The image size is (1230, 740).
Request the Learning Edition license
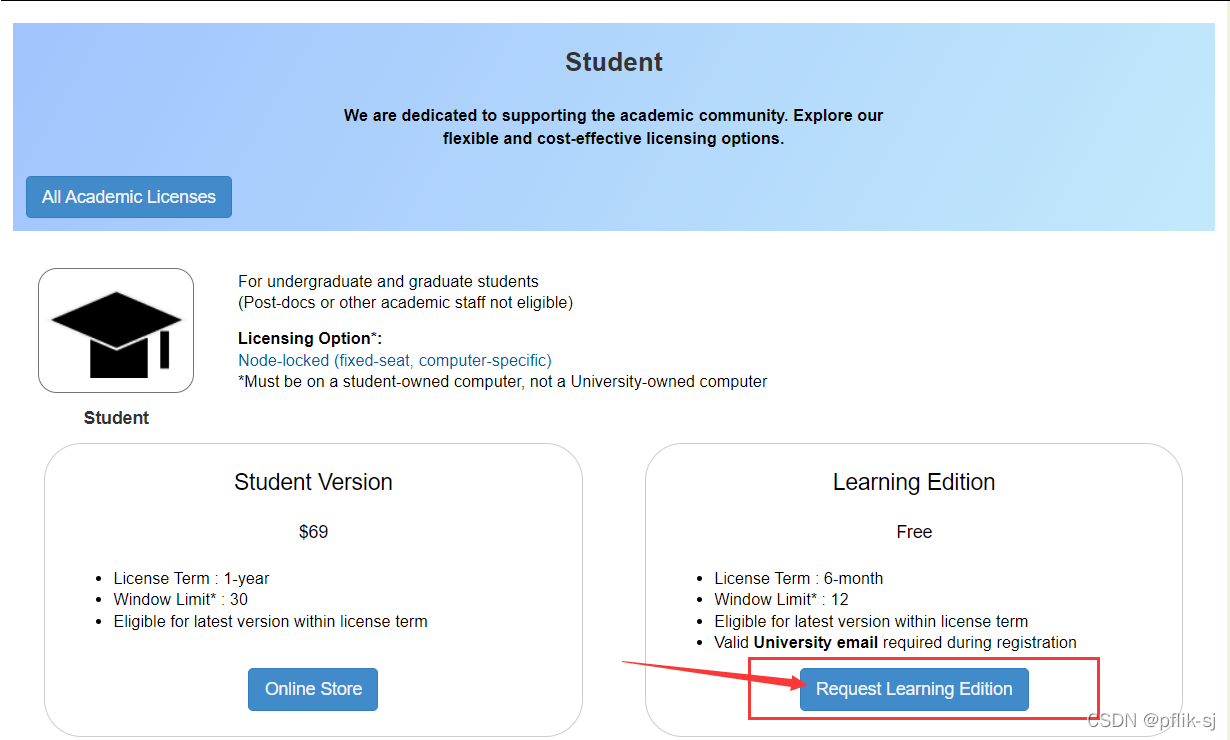point(914,689)
